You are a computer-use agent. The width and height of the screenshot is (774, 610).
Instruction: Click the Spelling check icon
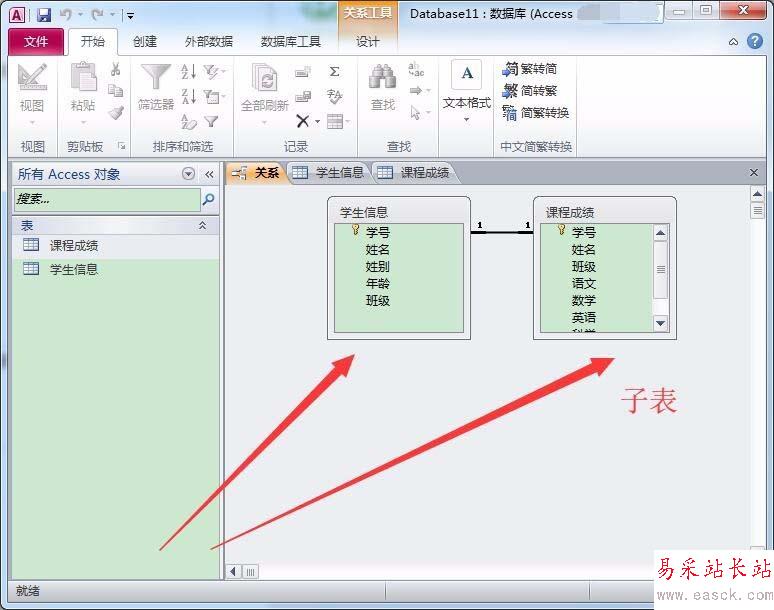tap(334, 96)
